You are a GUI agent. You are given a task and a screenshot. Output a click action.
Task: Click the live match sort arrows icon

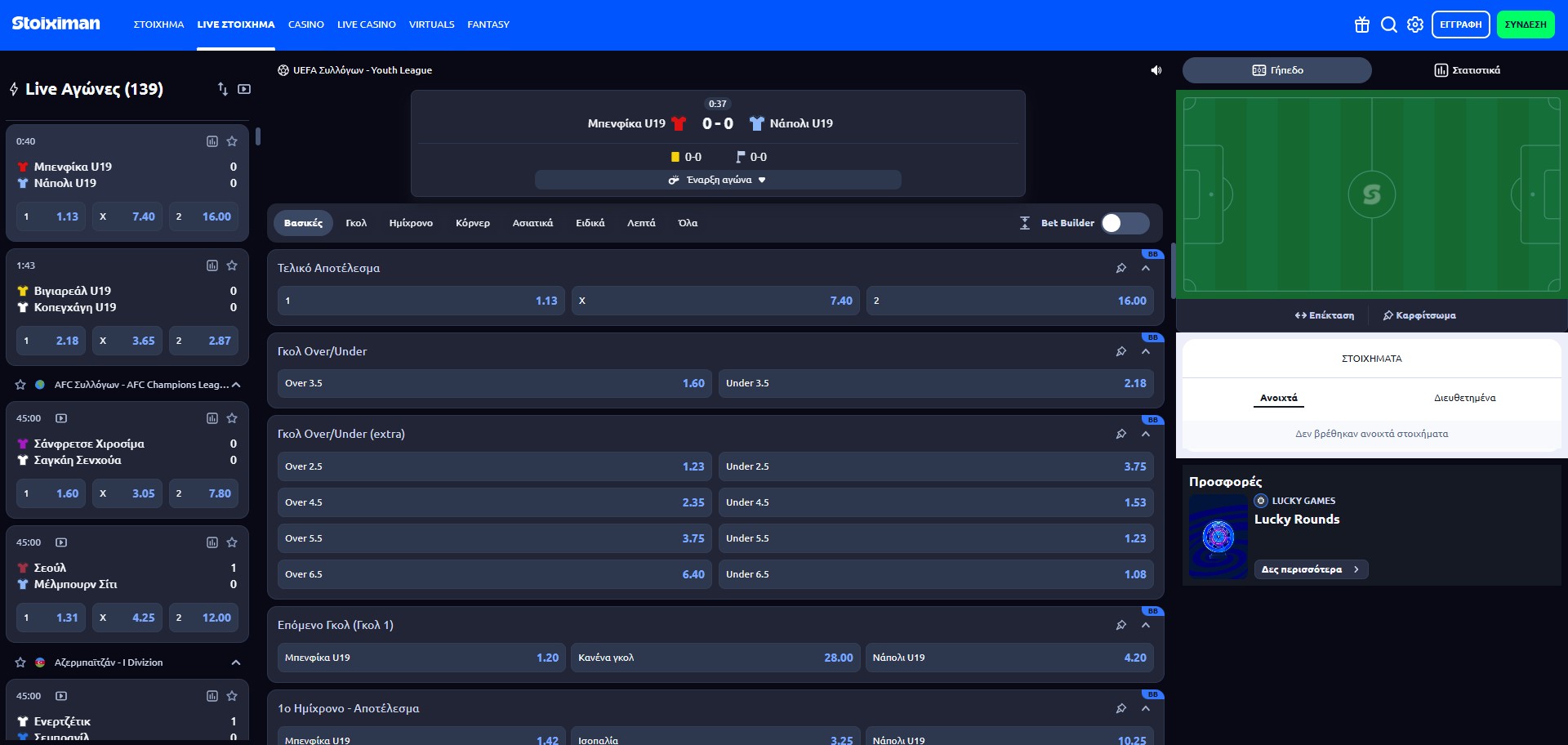click(222, 89)
